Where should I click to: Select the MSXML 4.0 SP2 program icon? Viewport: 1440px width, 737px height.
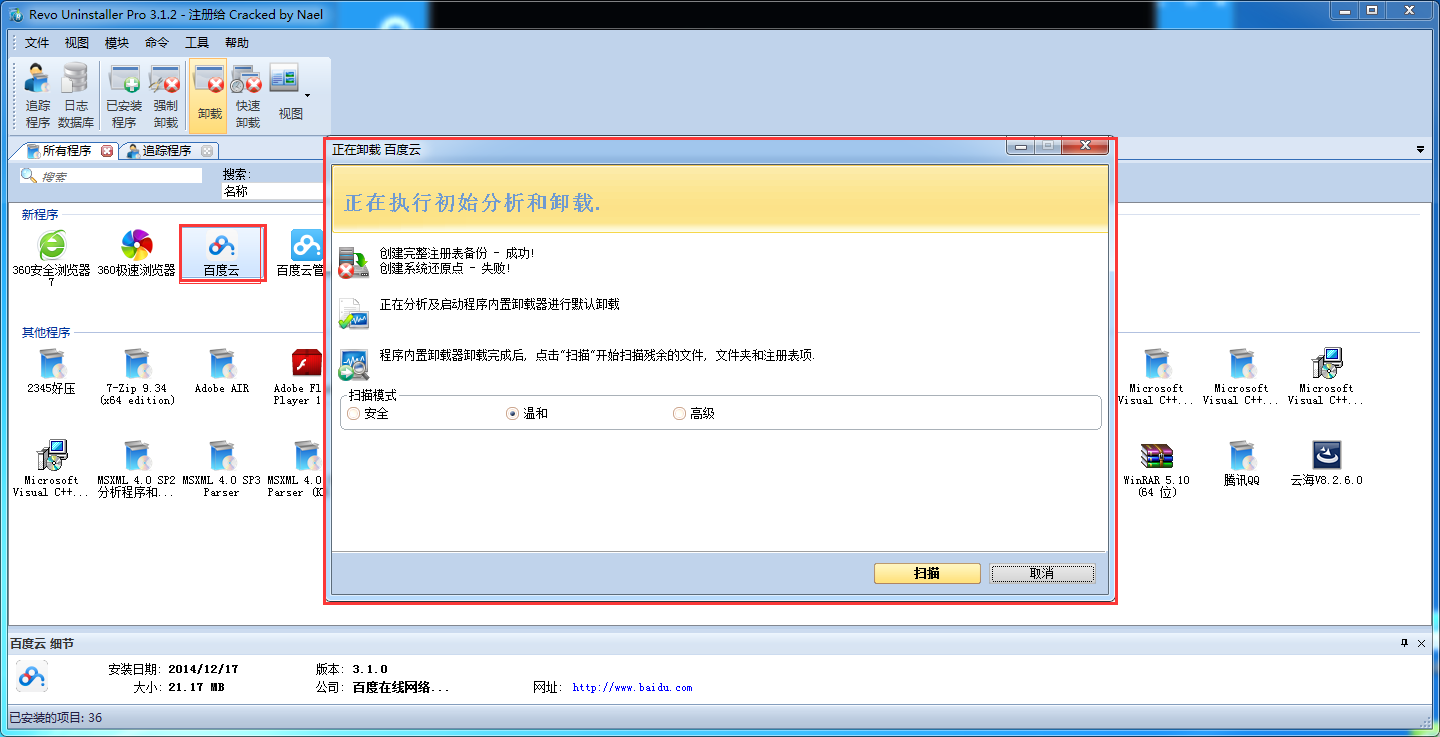coord(136,469)
